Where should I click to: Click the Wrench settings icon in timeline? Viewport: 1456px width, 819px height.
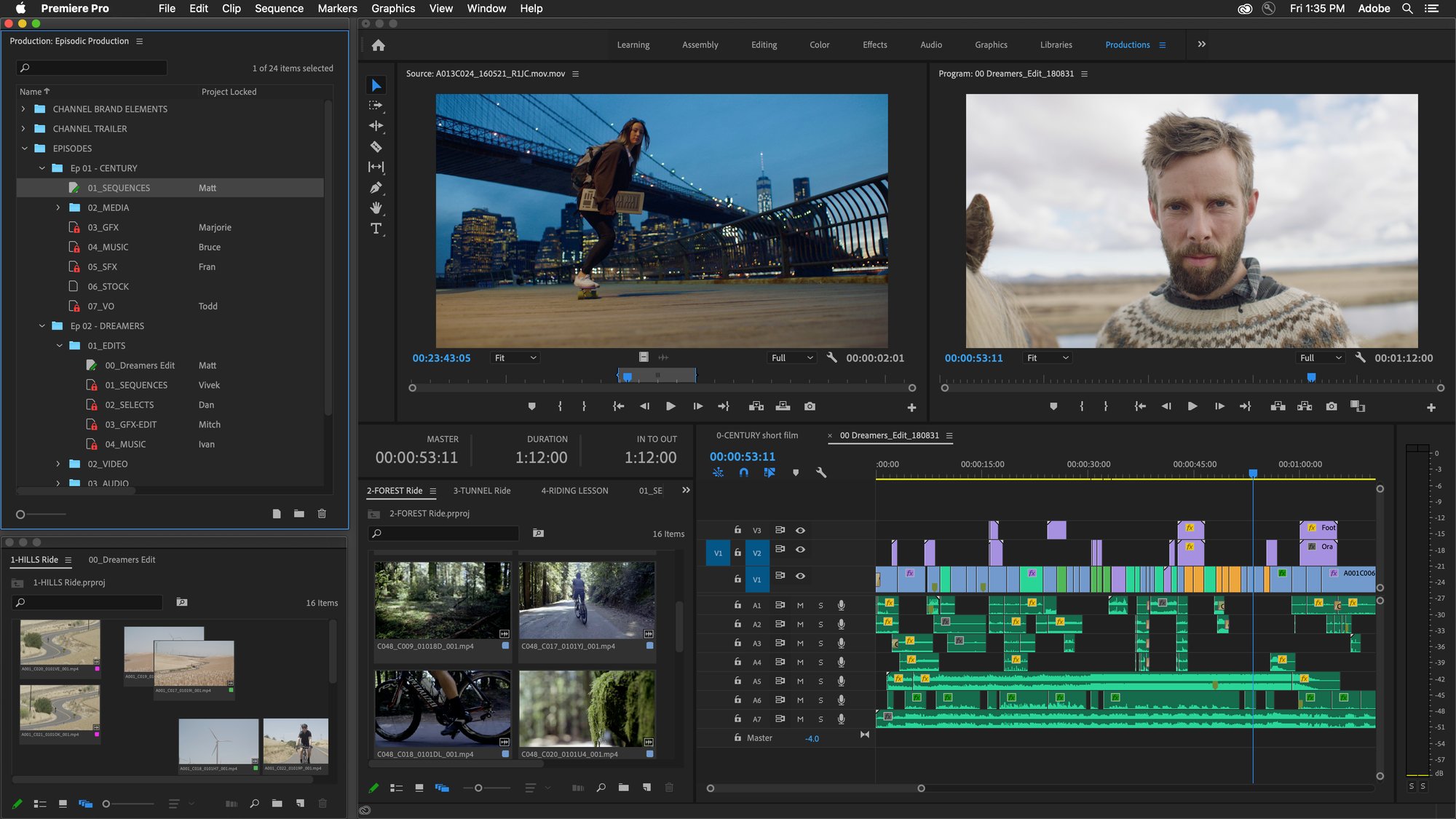(x=823, y=473)
